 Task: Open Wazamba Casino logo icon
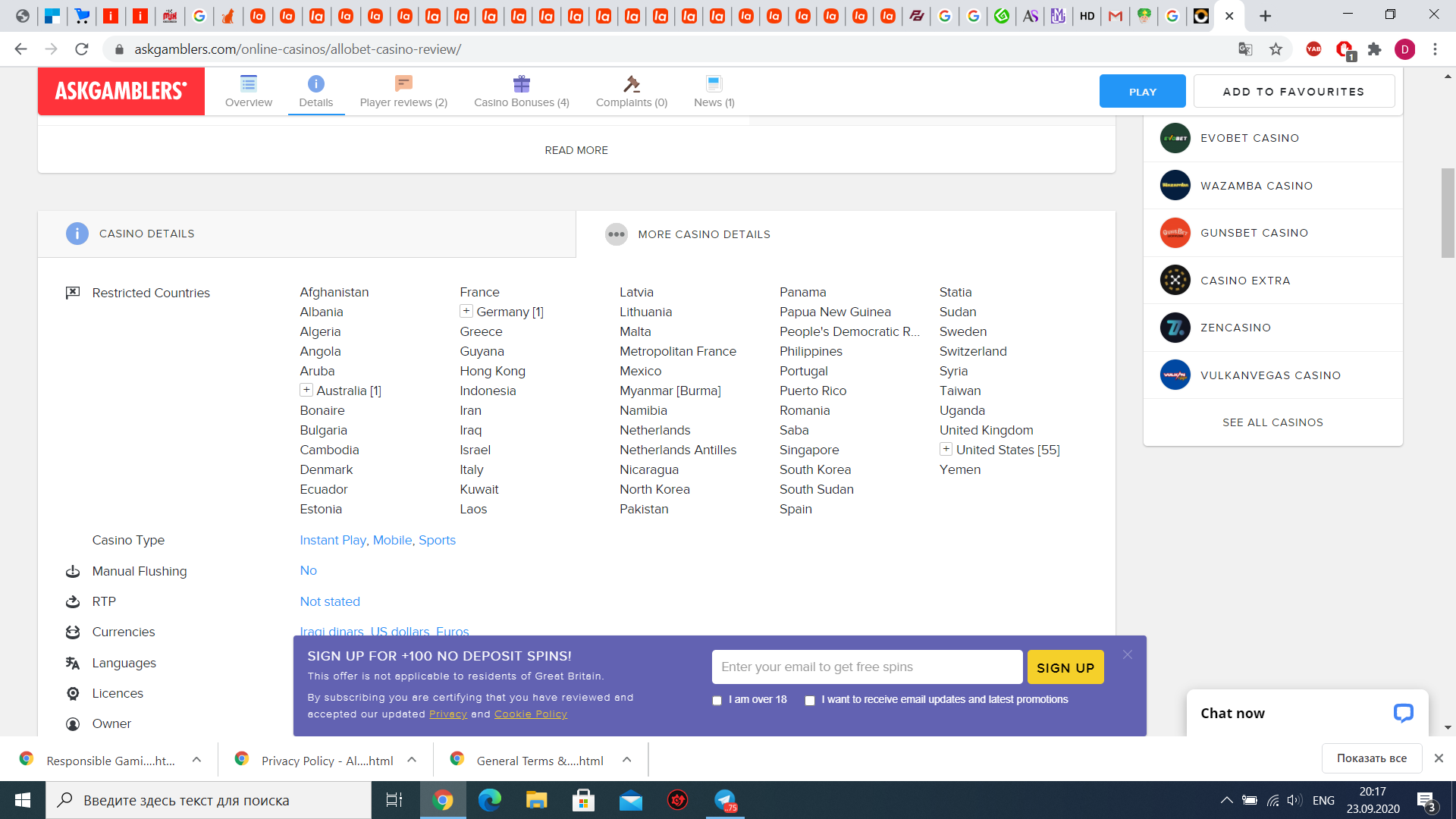[1175, 185]
